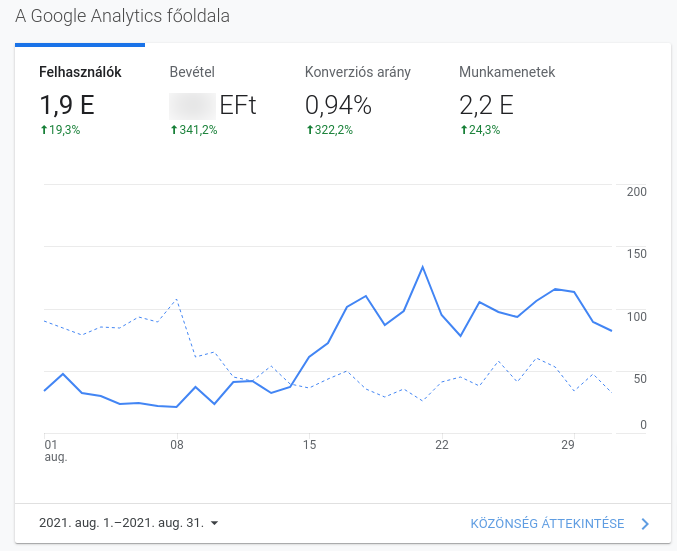The height and width of the screenshot is (551, 677).
Task: Click the dashed line peak at Aug 08
Action: pyautogui.click(x=177, y=299)
